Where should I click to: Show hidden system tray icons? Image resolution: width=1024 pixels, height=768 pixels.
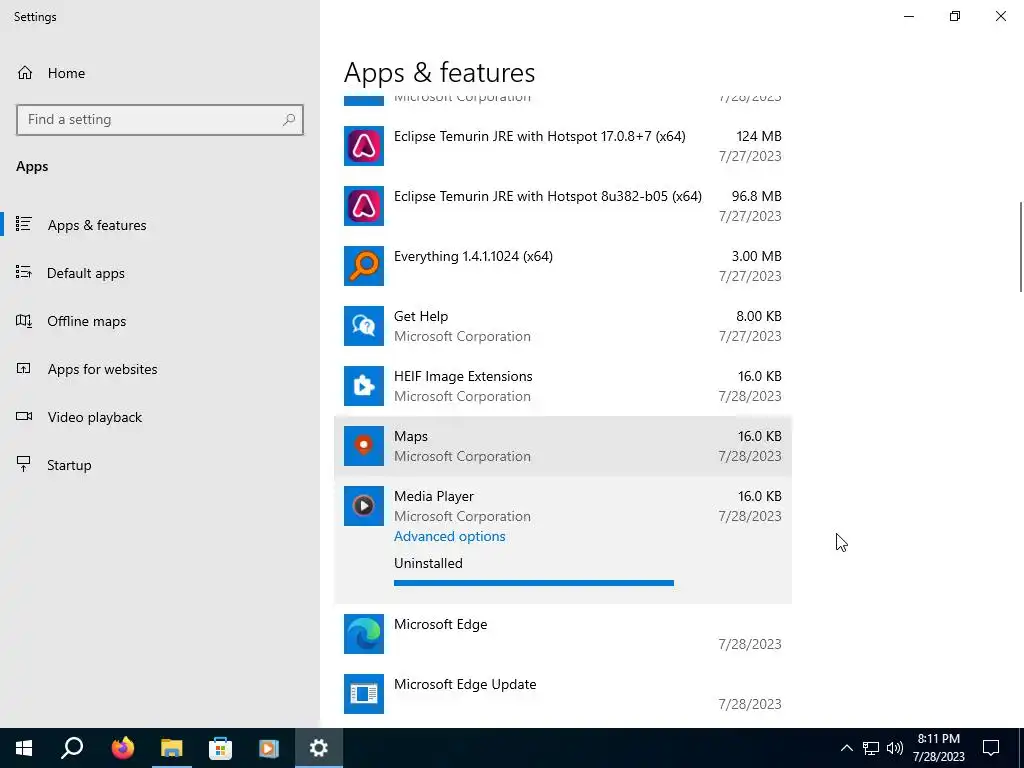pos(846,748)
